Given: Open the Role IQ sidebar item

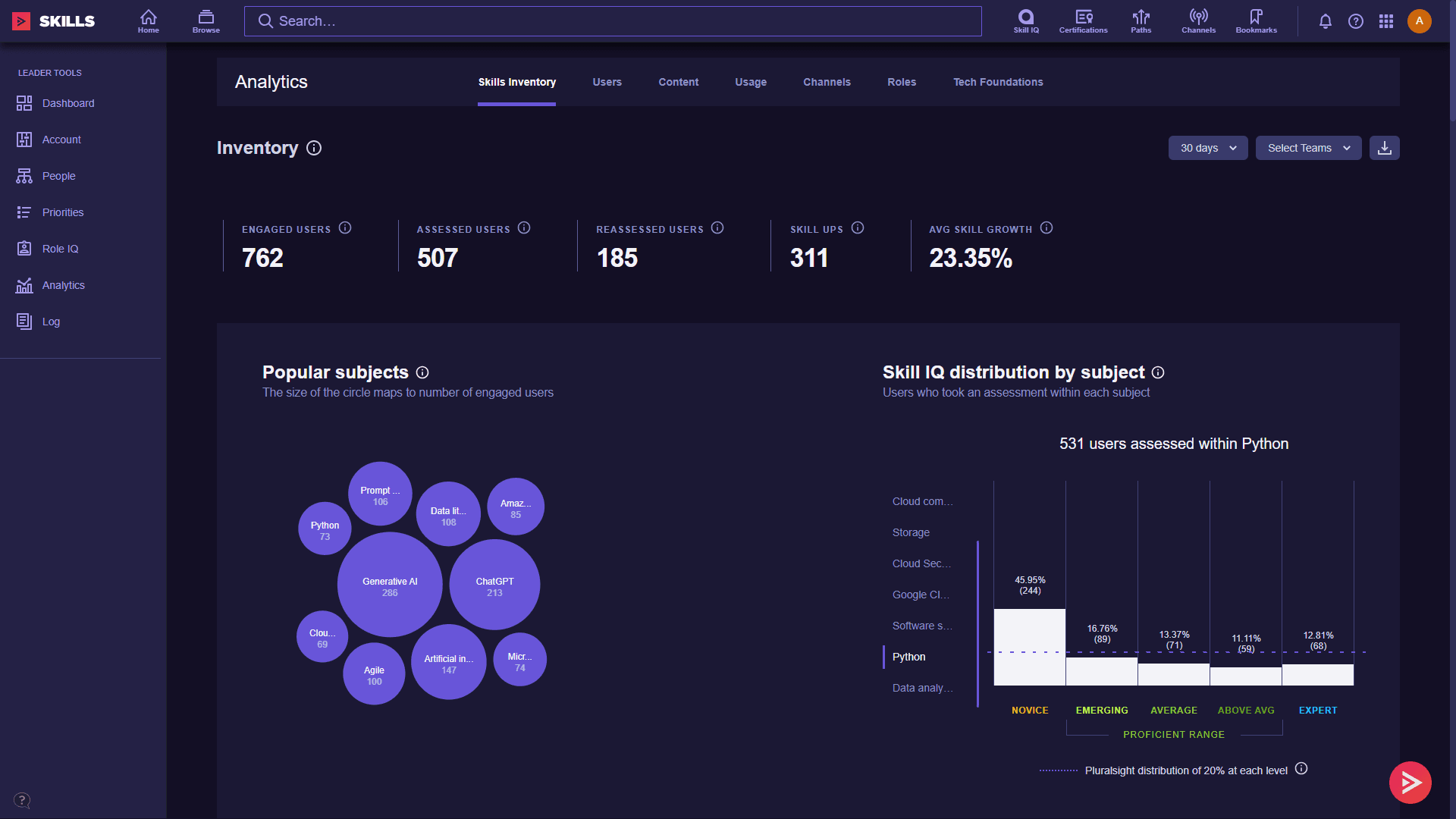Looking at the screenshot, I should coord(59,249).
